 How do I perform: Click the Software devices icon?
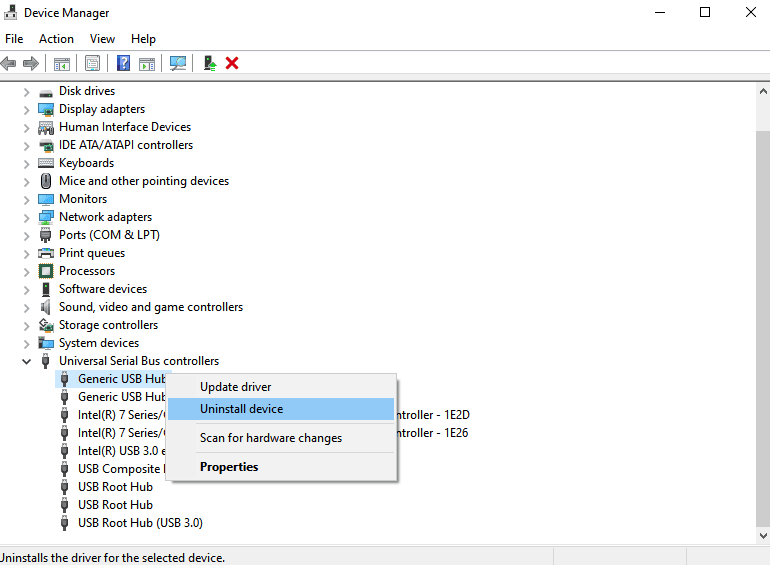[46, 289]
